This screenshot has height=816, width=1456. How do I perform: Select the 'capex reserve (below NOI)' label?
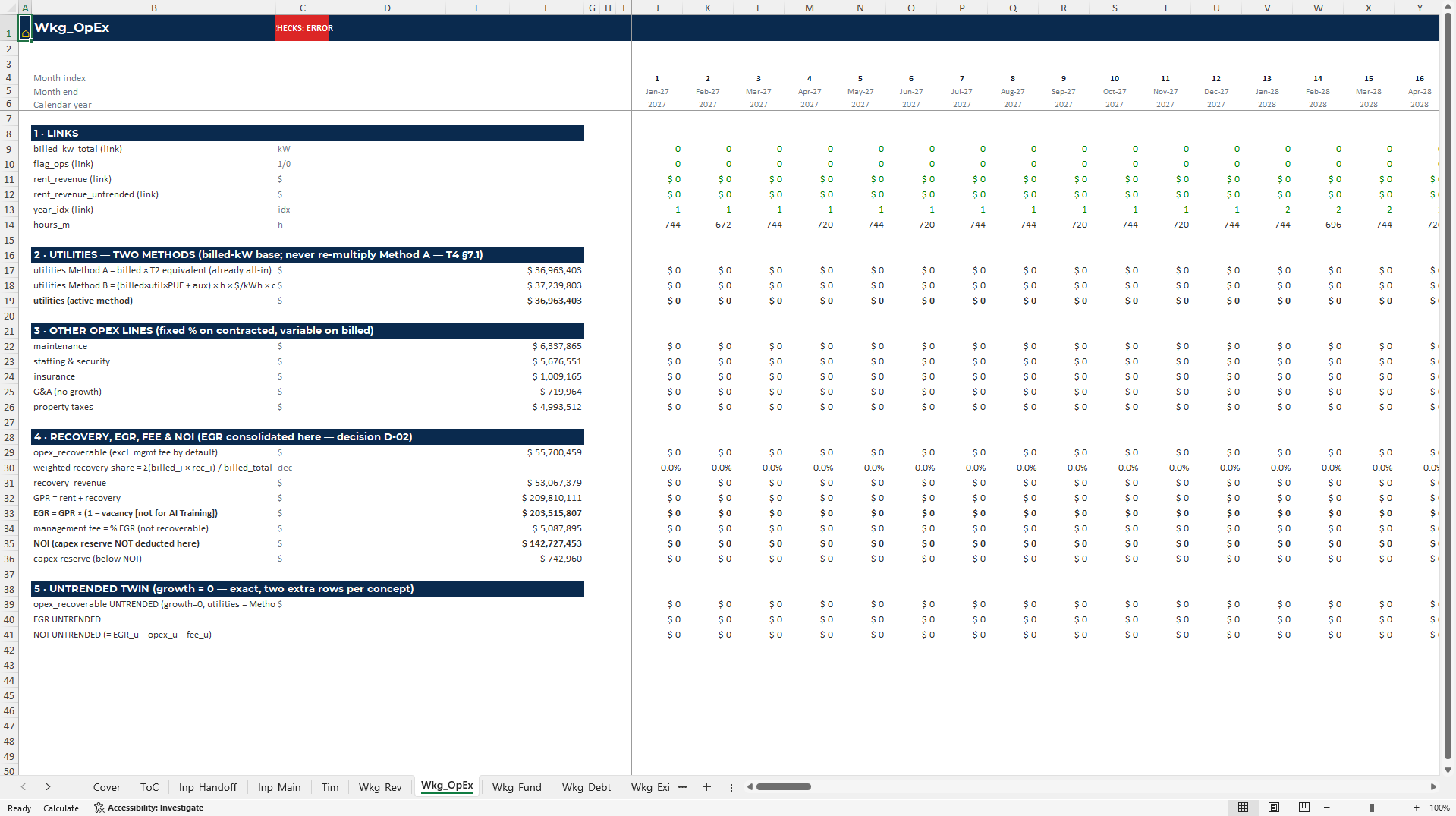click(x=87, y=559)
